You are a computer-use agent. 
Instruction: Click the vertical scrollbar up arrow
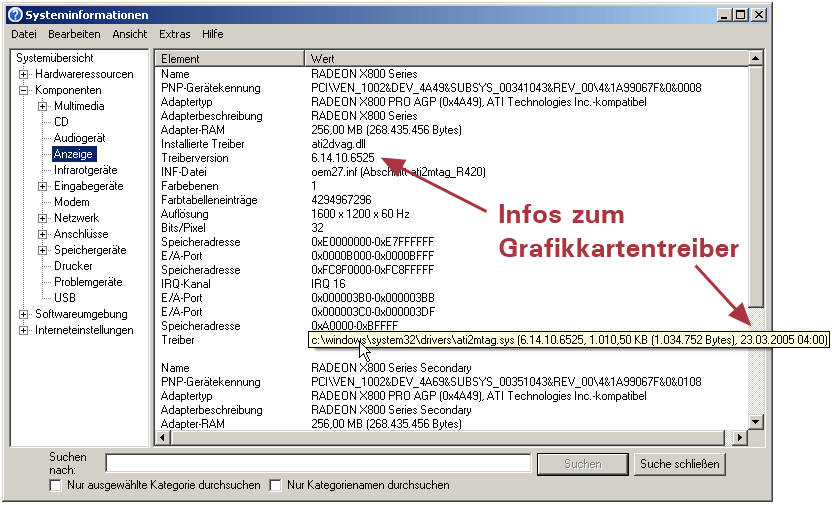tap(756, 58)
